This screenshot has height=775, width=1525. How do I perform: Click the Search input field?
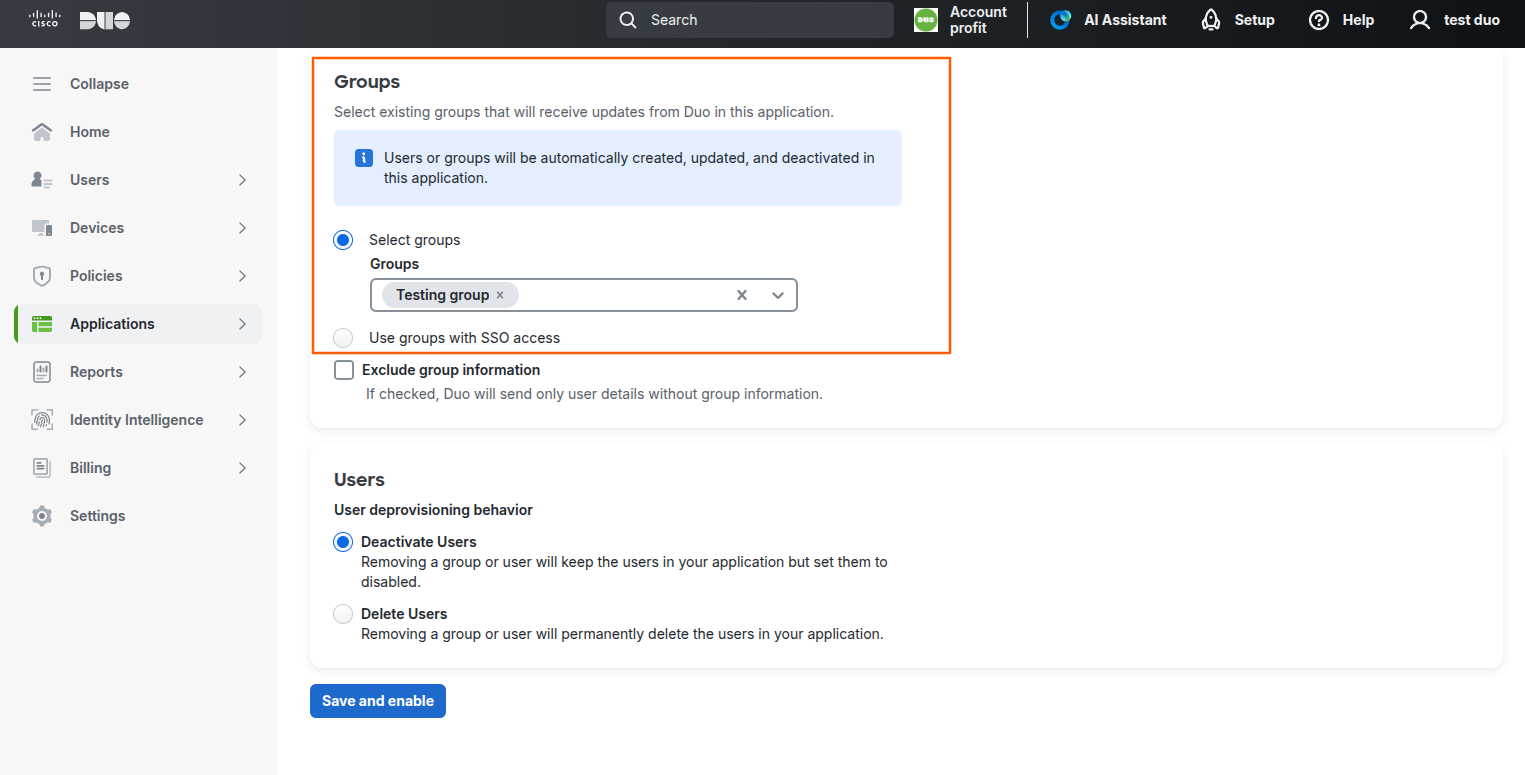coord(750,20)
